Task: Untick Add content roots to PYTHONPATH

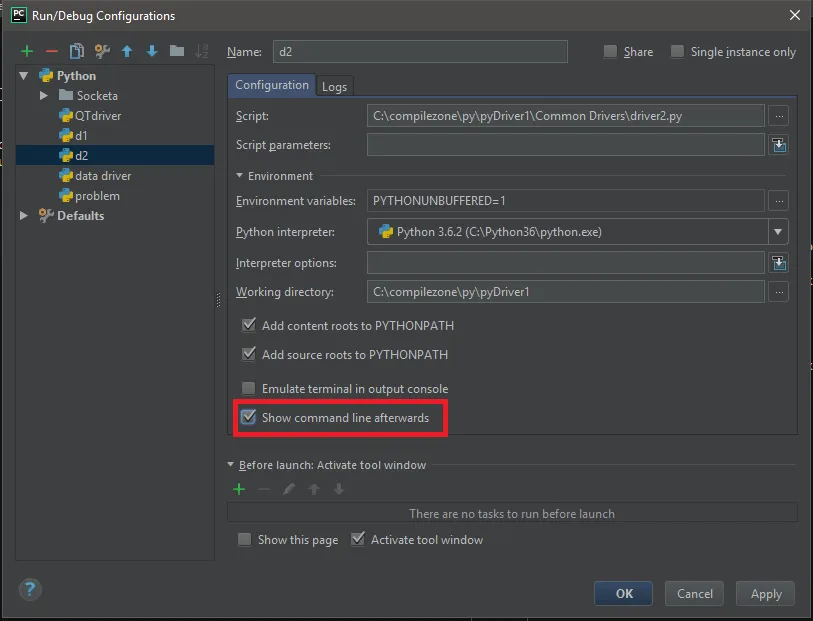Action: click(249, 325)
